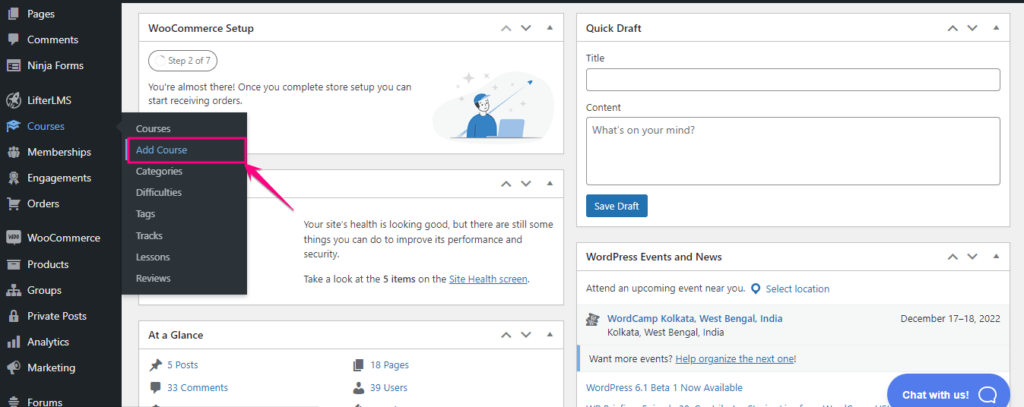Open WordPress 6.1 Beta 1 Now Available
The width and height of the screenshot is (1024, 407).
tap(664, 387)
